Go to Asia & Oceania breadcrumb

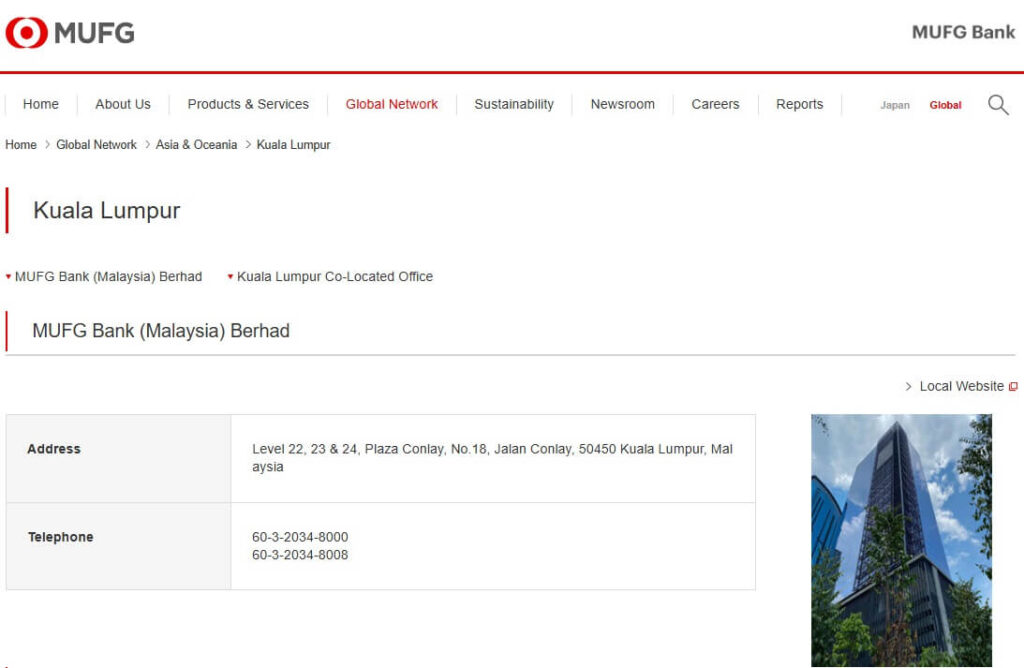coord(196,144)
